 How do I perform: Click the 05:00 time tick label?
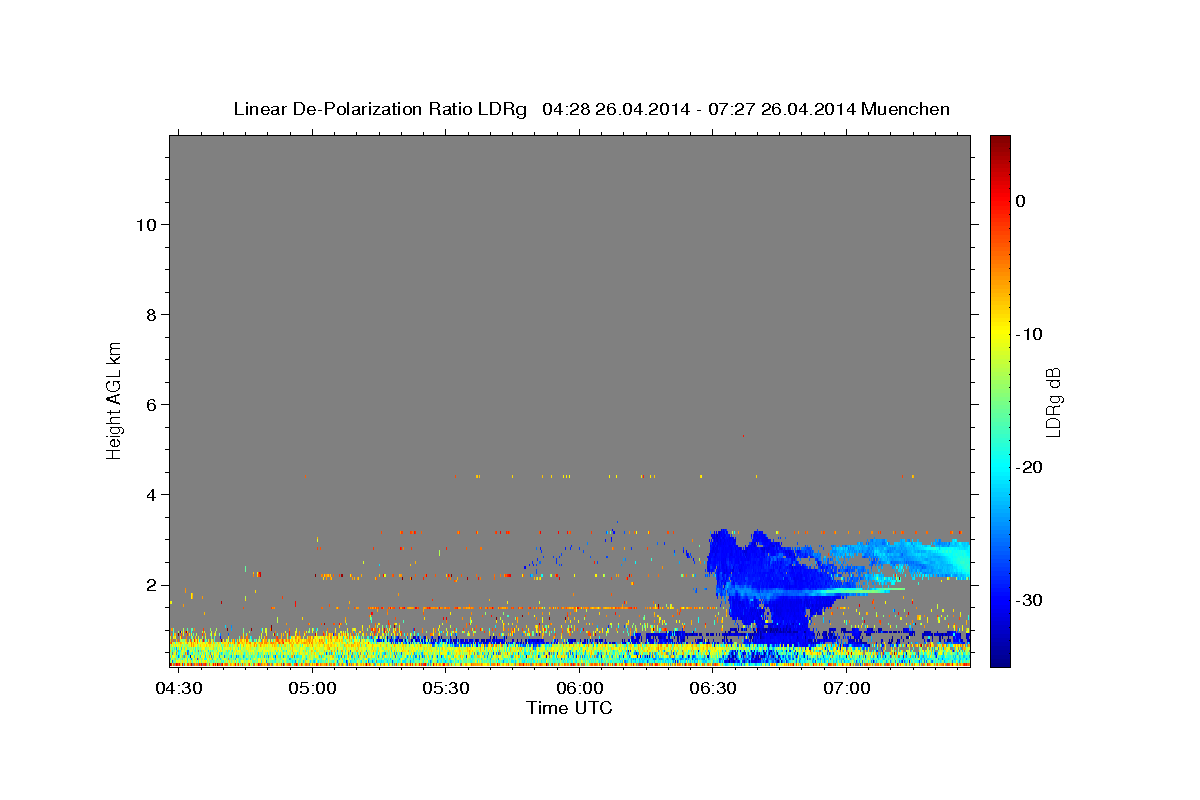tap(313, 689)
